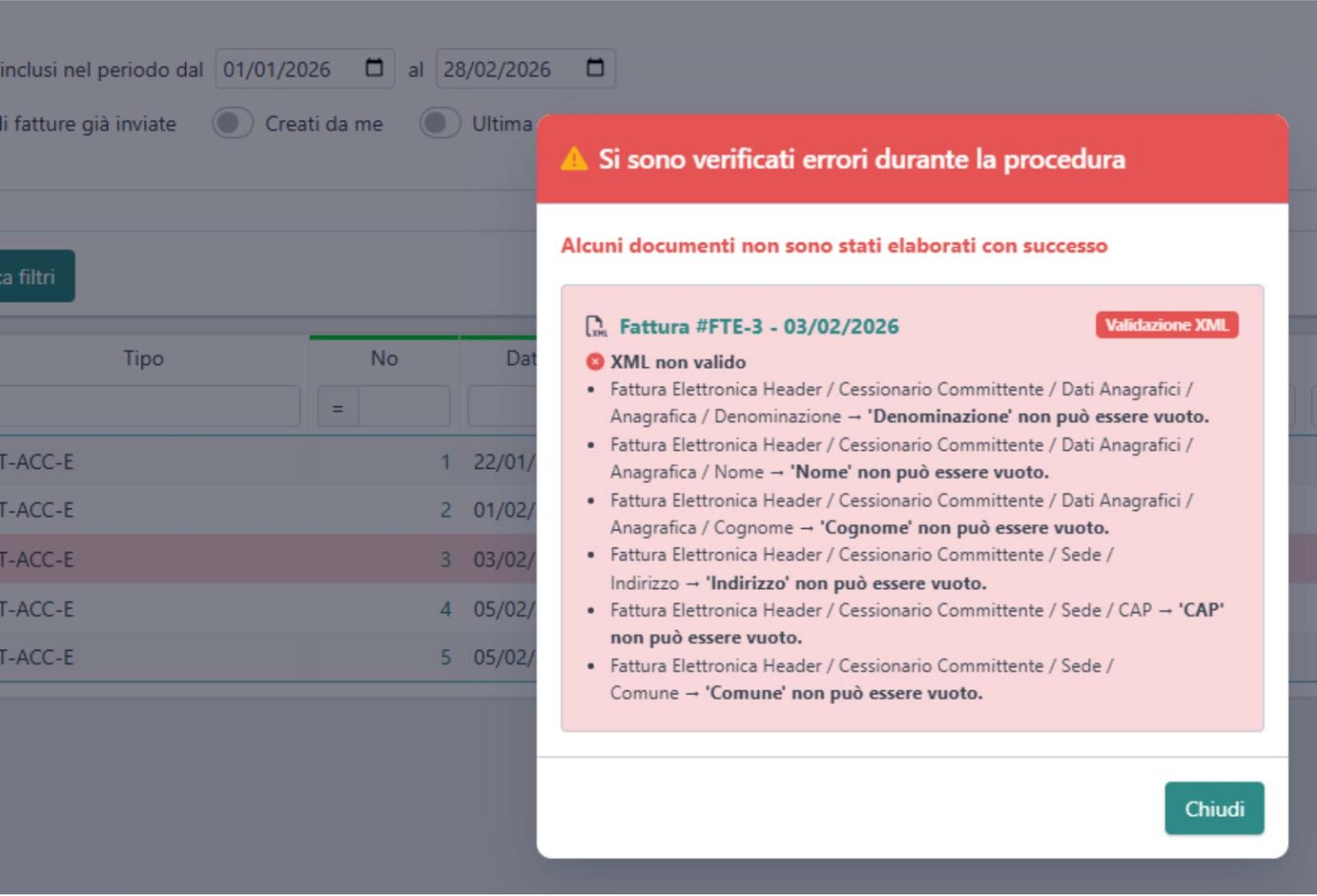Click the No column header
The height and width of the screenshot is (896, 1317).
click(384, 358)
